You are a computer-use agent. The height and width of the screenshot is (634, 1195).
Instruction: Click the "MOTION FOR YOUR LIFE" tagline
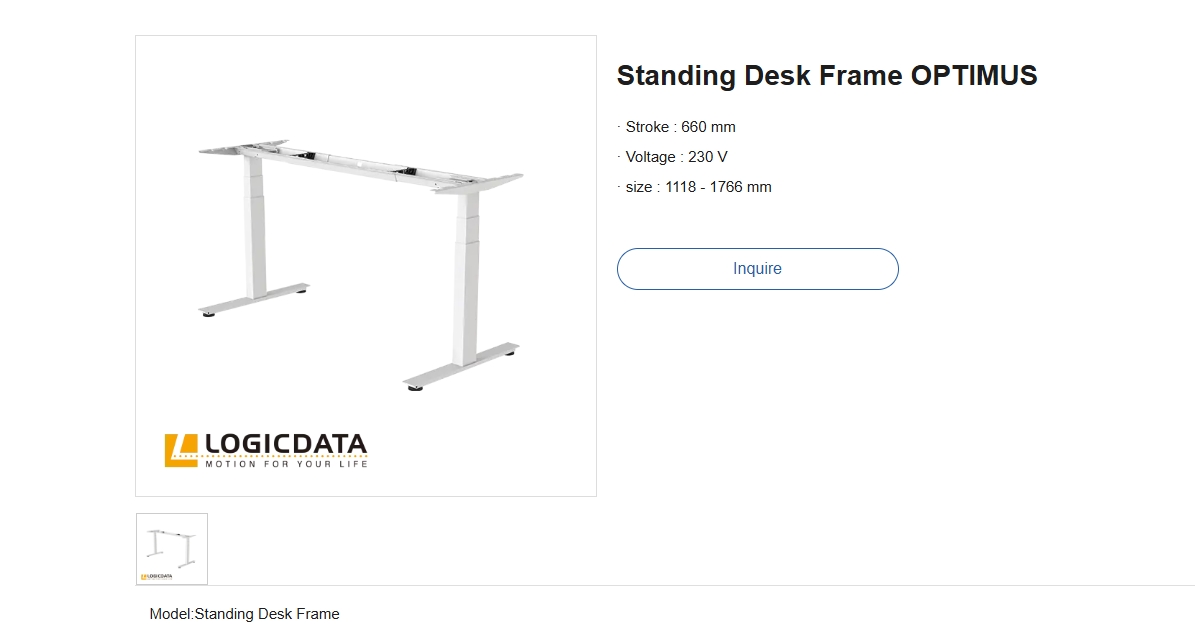pos(286,464)
